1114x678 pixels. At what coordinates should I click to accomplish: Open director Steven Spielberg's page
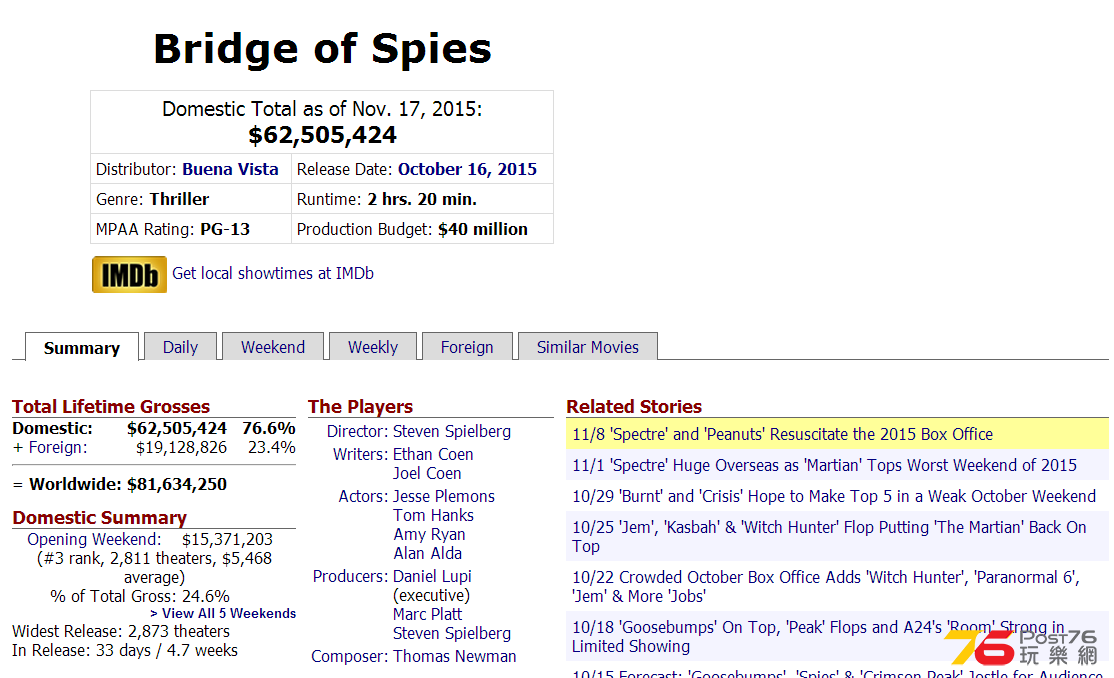coord(452,431)
